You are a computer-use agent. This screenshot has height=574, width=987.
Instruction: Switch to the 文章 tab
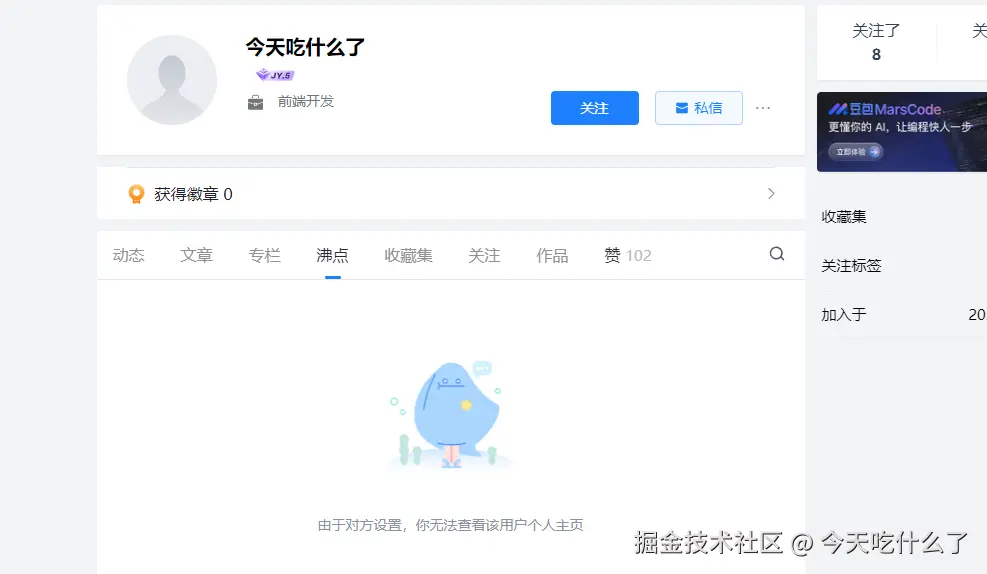(x=196, y=255)
